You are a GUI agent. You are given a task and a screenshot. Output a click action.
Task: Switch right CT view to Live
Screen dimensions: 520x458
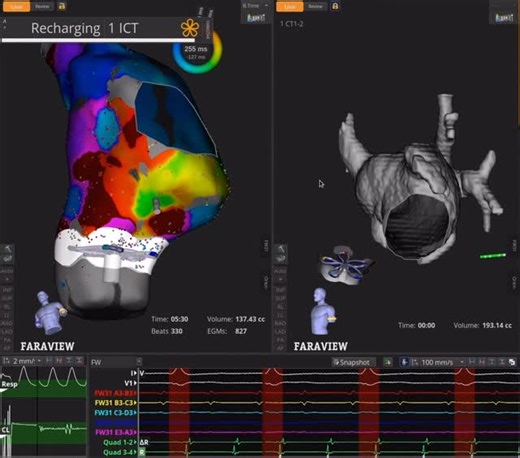(290, 6)
